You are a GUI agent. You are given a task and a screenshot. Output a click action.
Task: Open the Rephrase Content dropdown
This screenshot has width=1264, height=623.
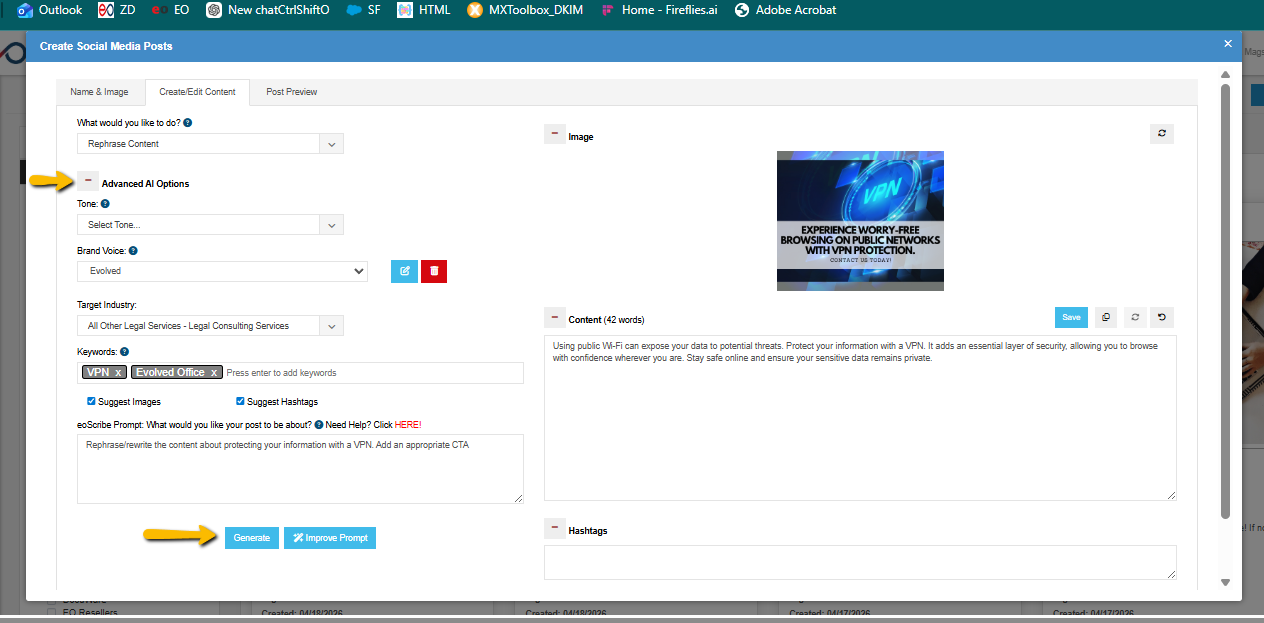(210, 143)
